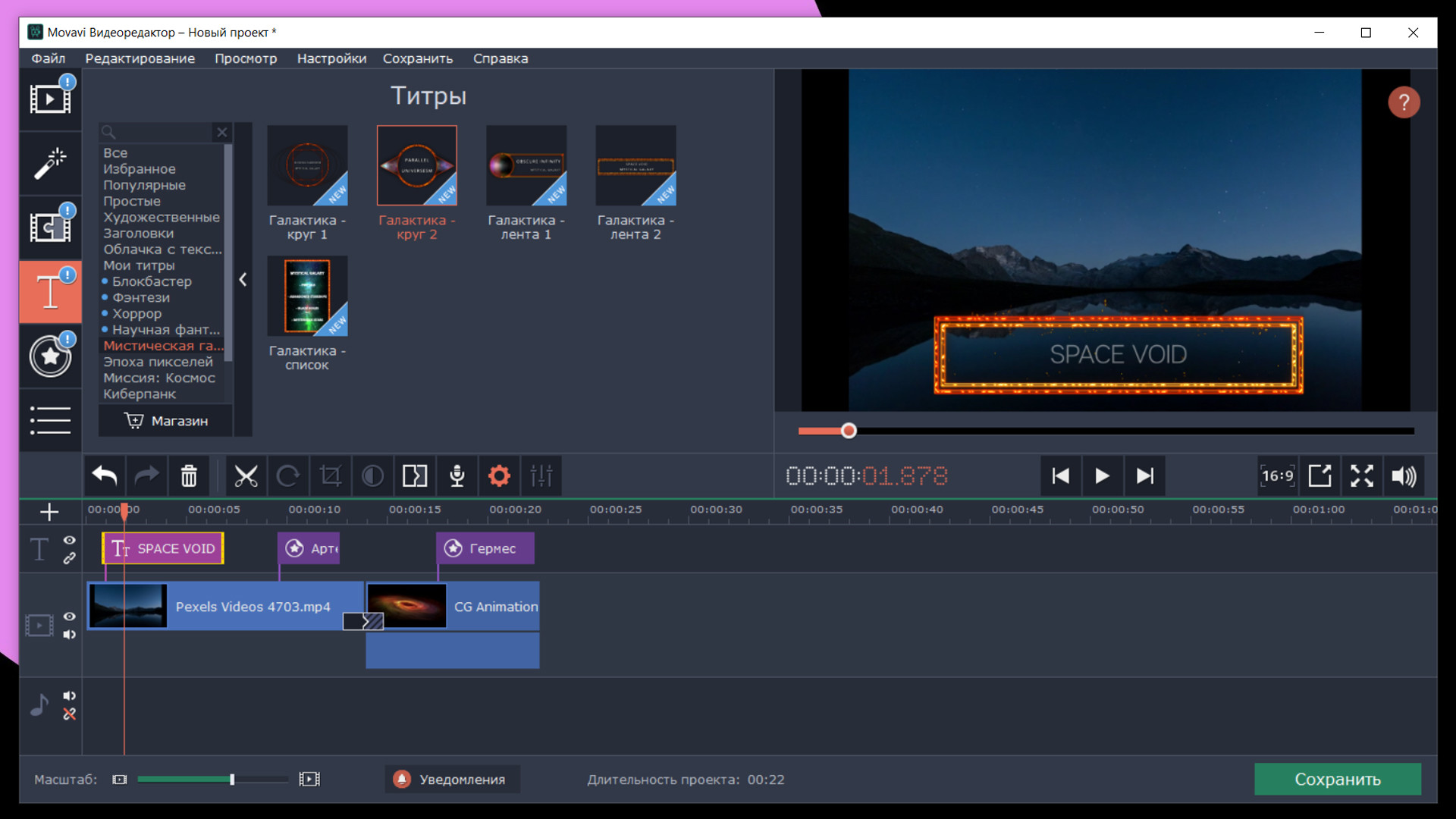1456x819 pixels.
Task: Open the Transitions tab in sidebar
Action: (50, 227)
